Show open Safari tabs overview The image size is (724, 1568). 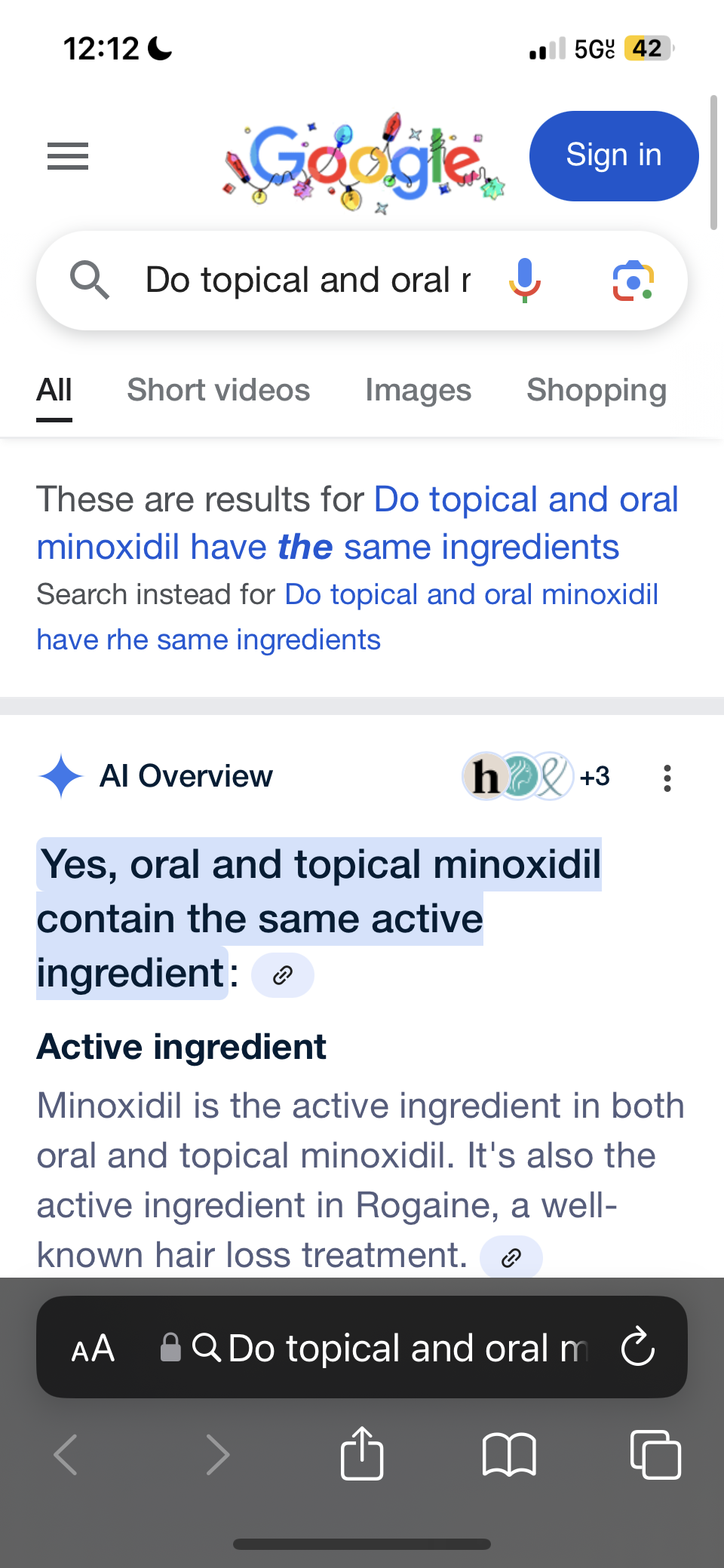655,1453
